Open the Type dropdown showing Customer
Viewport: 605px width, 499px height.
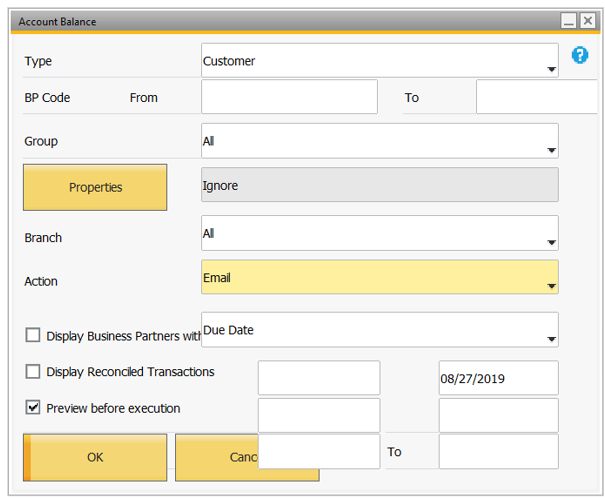380,60
